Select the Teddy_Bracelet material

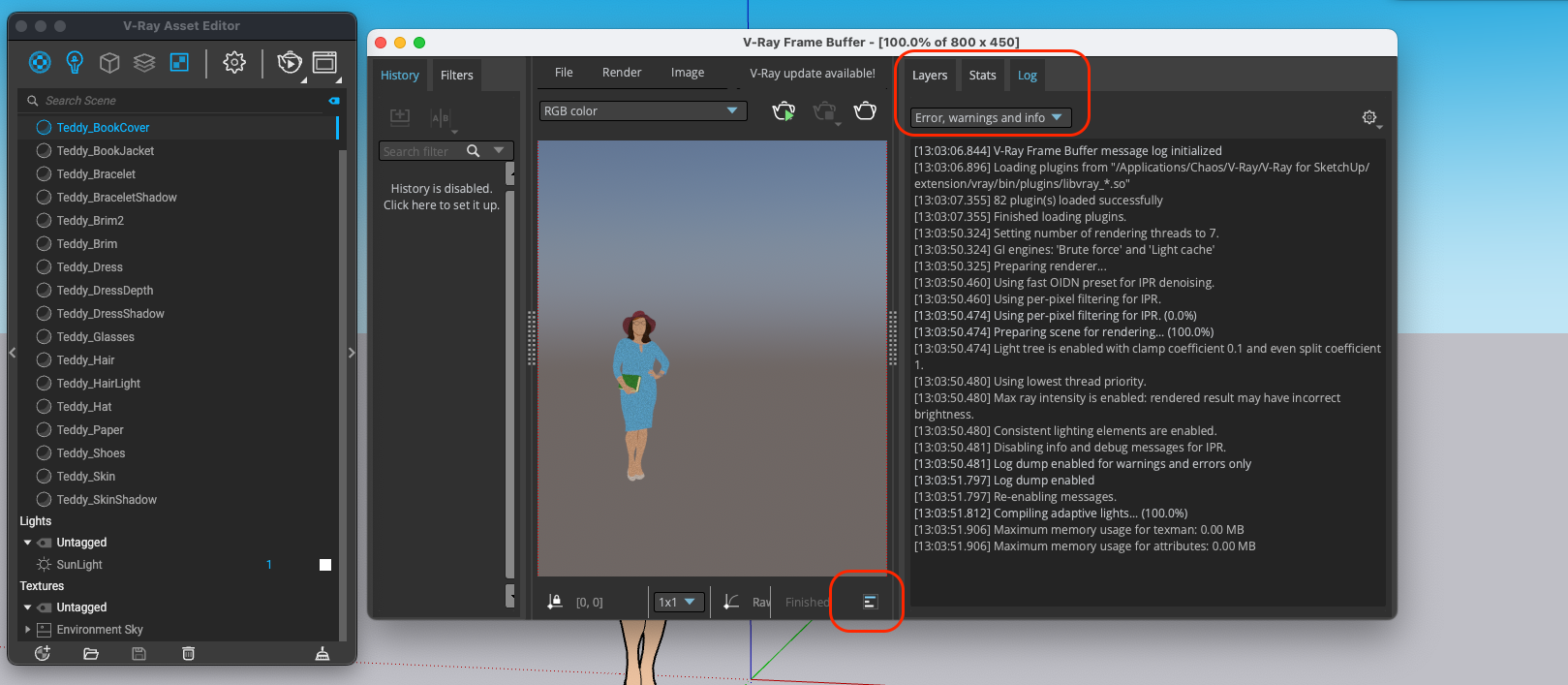coord(178,174)
